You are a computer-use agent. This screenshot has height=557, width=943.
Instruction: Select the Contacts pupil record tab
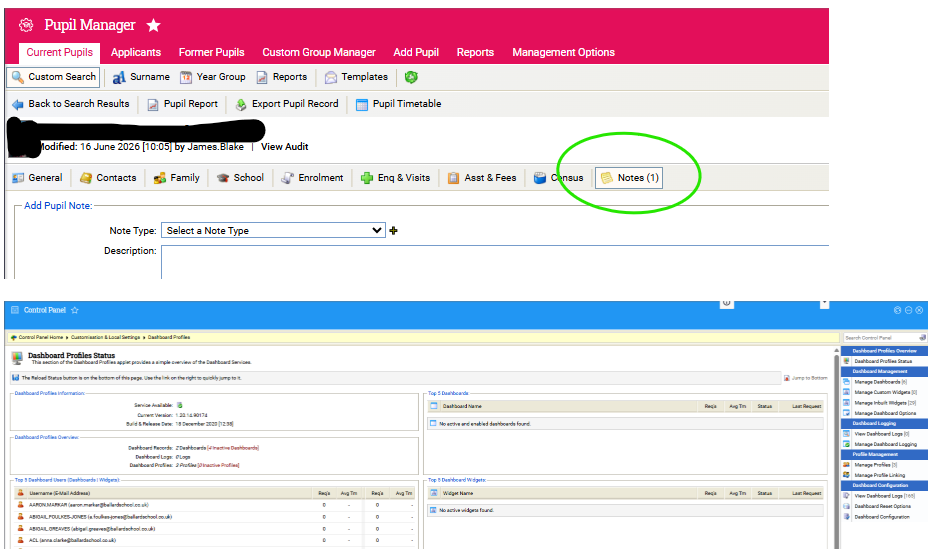tap(108, 178)
